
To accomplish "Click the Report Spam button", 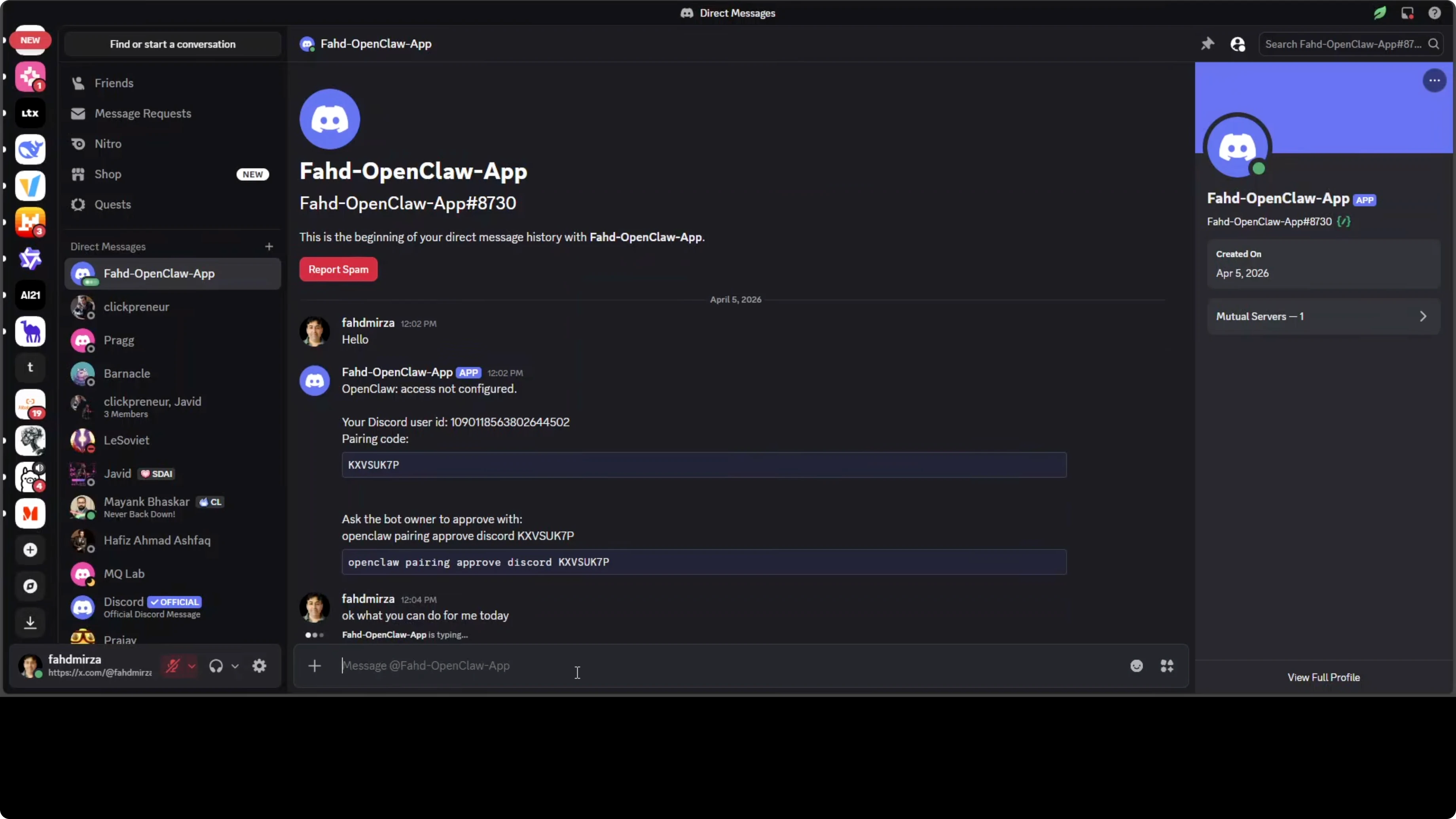I will (x=338, y=269).
